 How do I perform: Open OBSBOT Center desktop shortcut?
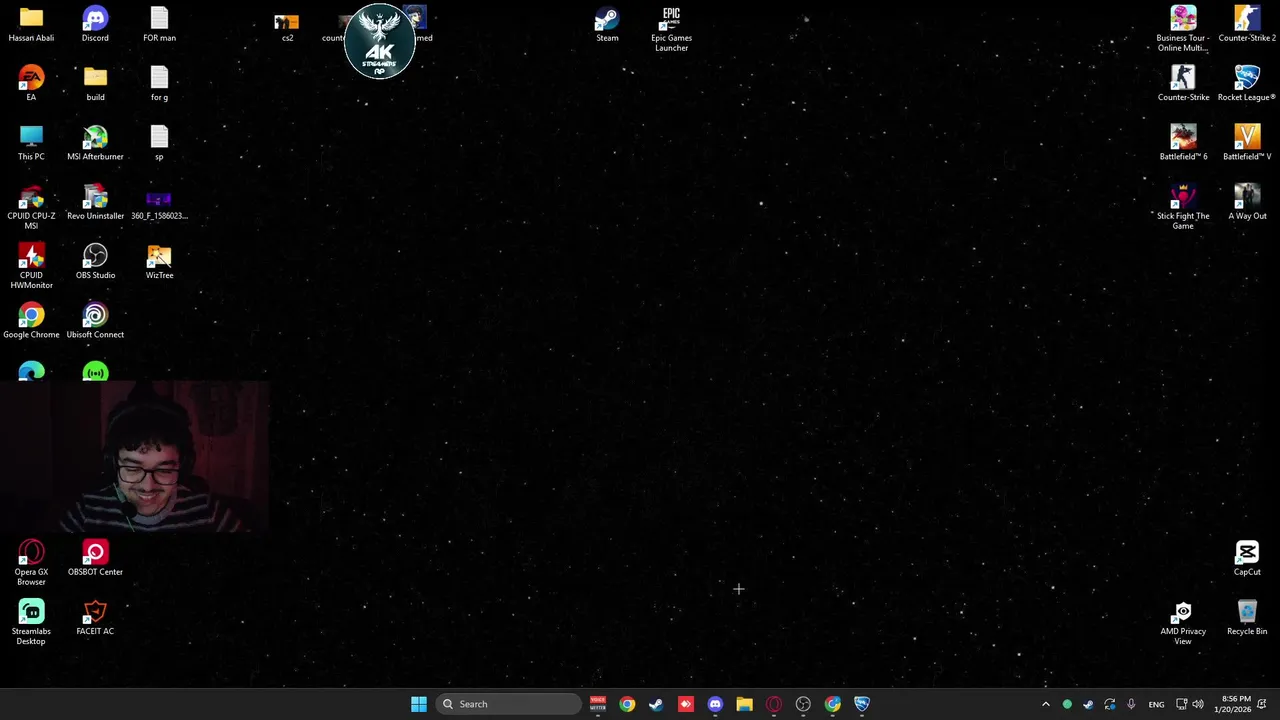point(95,559)
